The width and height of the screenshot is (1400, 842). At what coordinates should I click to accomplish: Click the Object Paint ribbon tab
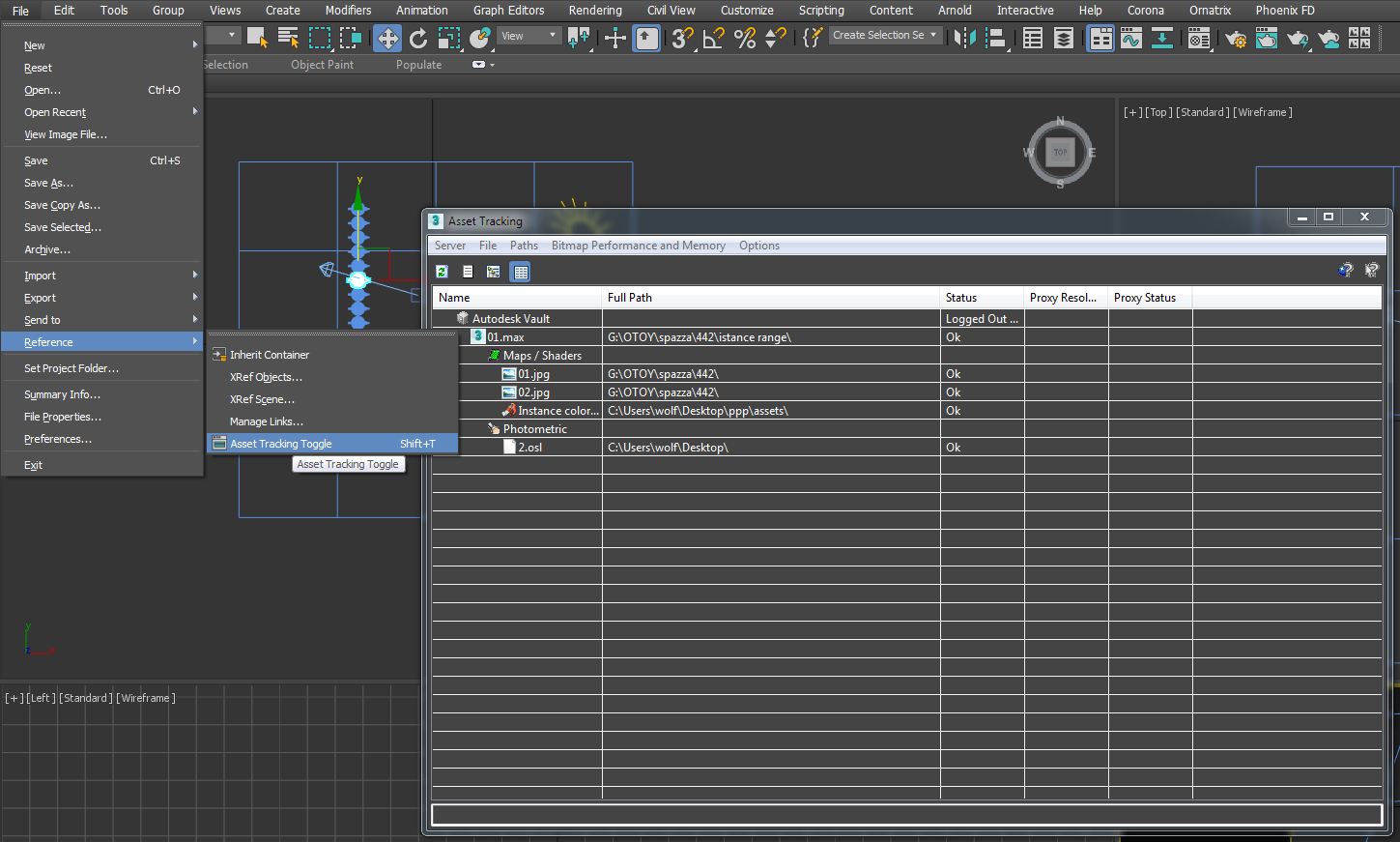click(322, 65)
